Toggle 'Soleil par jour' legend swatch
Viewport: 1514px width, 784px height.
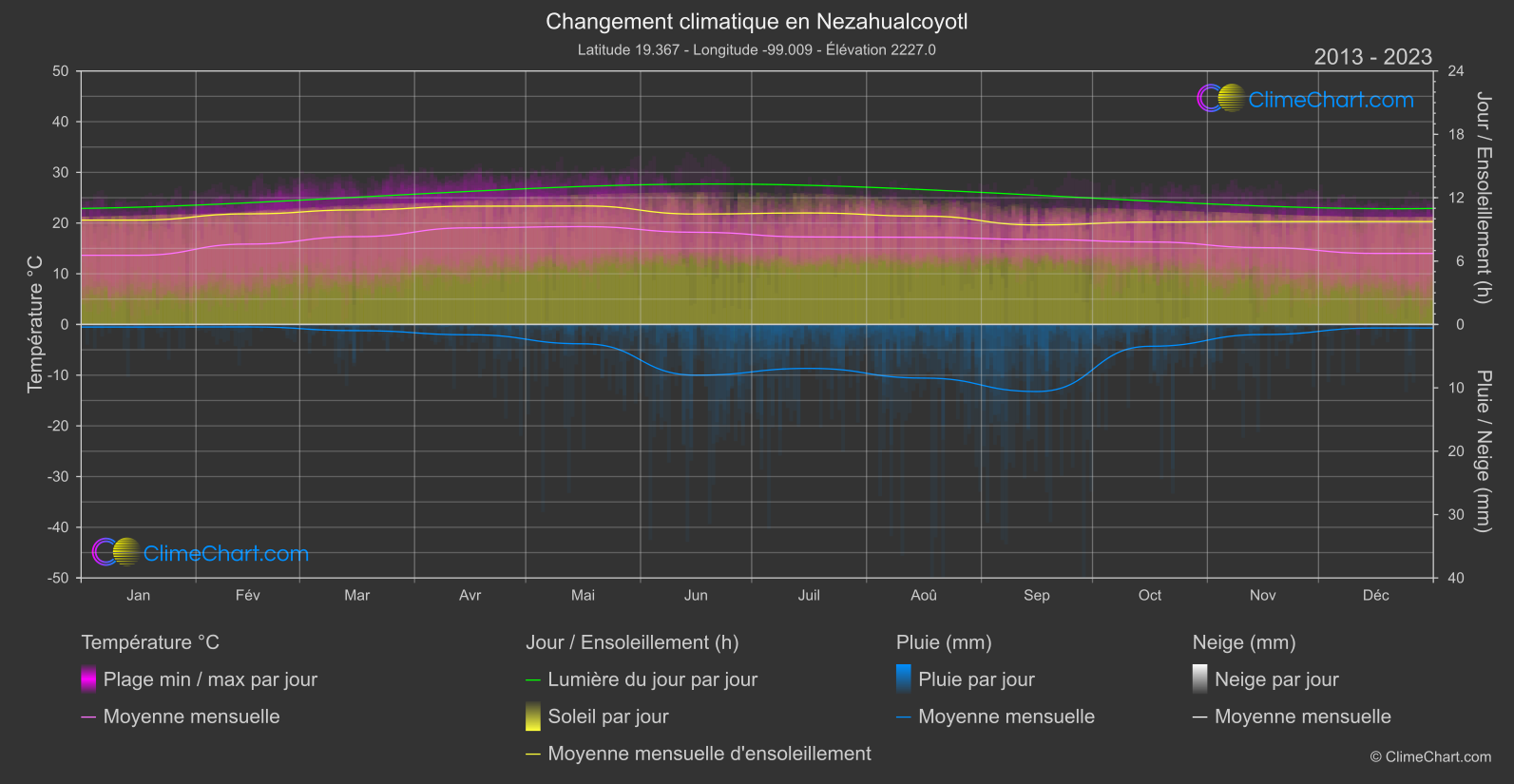coord(533,717)
